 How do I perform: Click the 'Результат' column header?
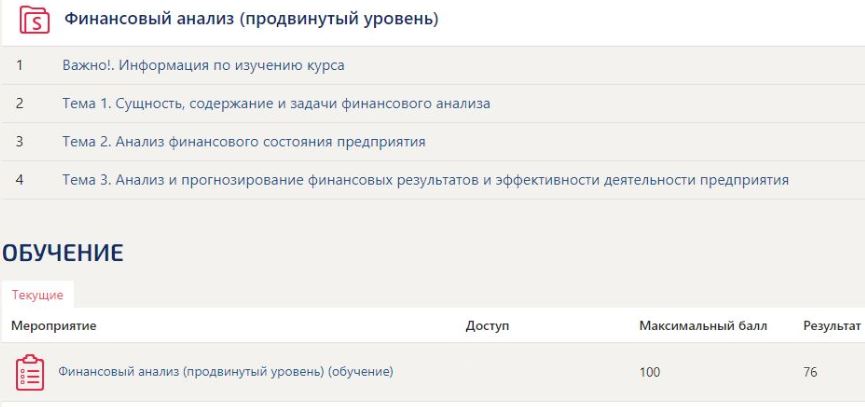coord(831,326)
